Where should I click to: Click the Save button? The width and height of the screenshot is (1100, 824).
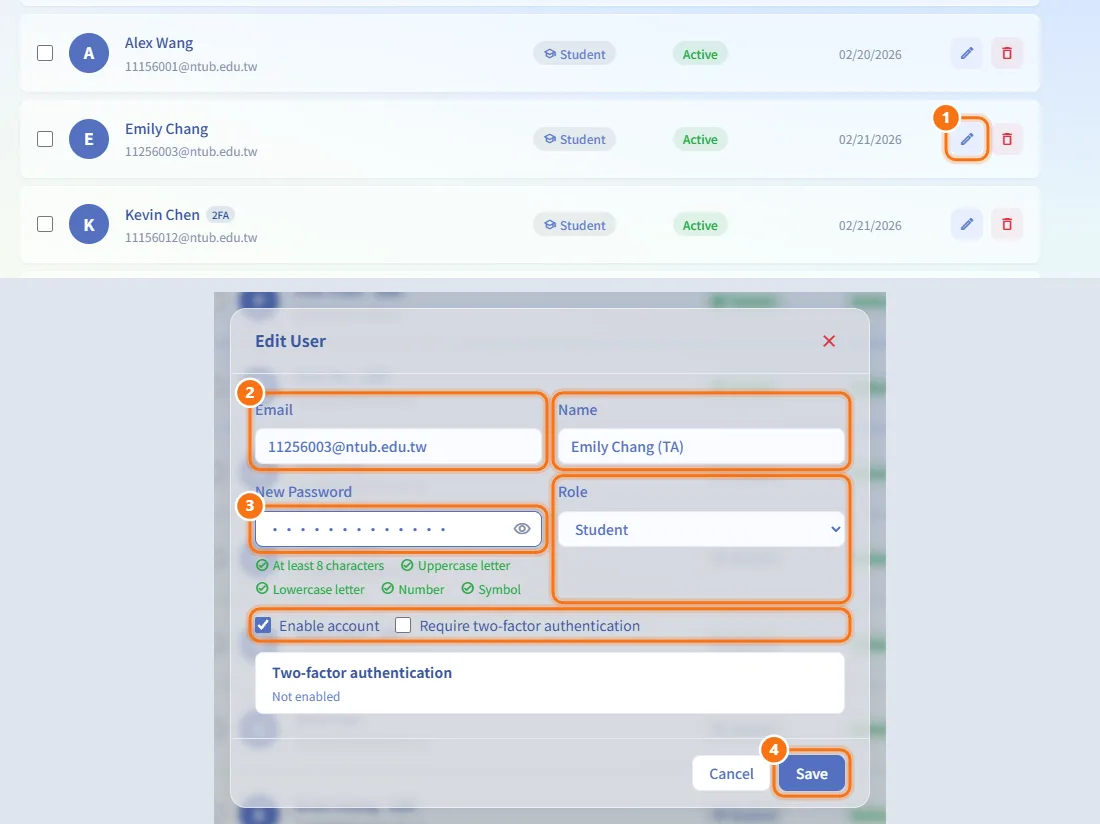pos(812,774)
